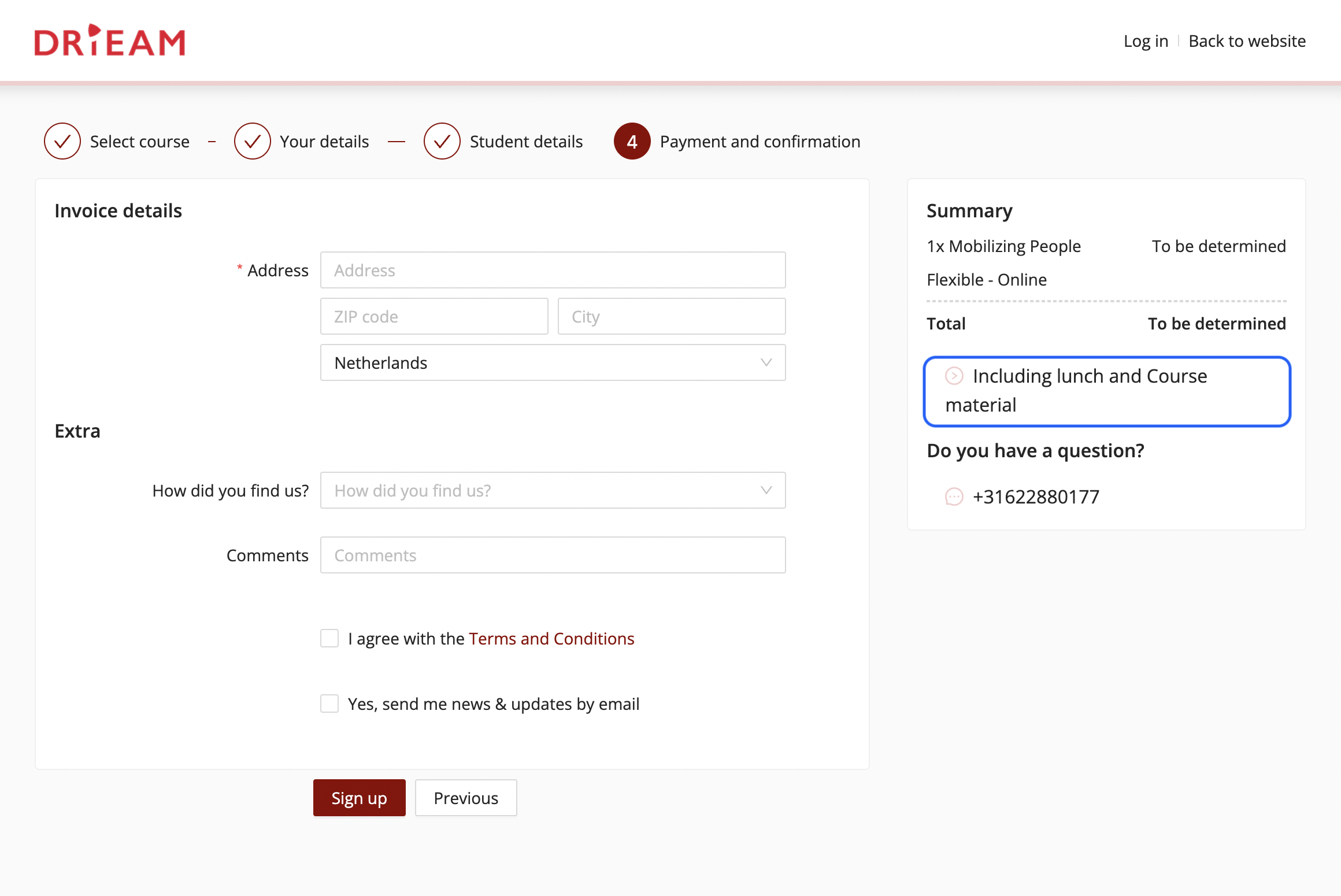Open the Netherlands country dropdown
The height and width of the screenshot is (896, 1341).
pos(553,362)
